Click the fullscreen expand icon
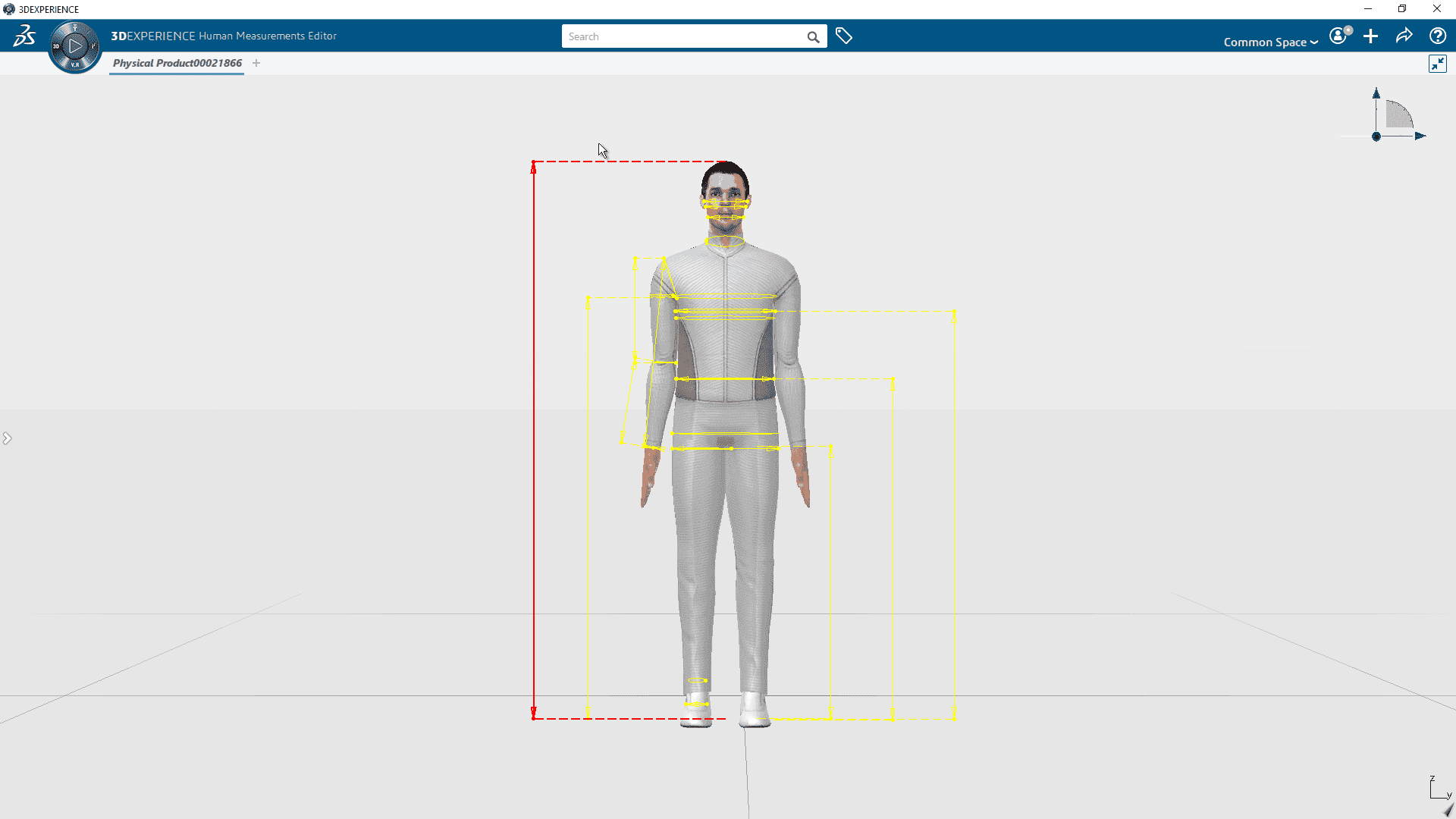Image resolution: width=1456 pixels, height=819 pixels. coord(1438,64)
